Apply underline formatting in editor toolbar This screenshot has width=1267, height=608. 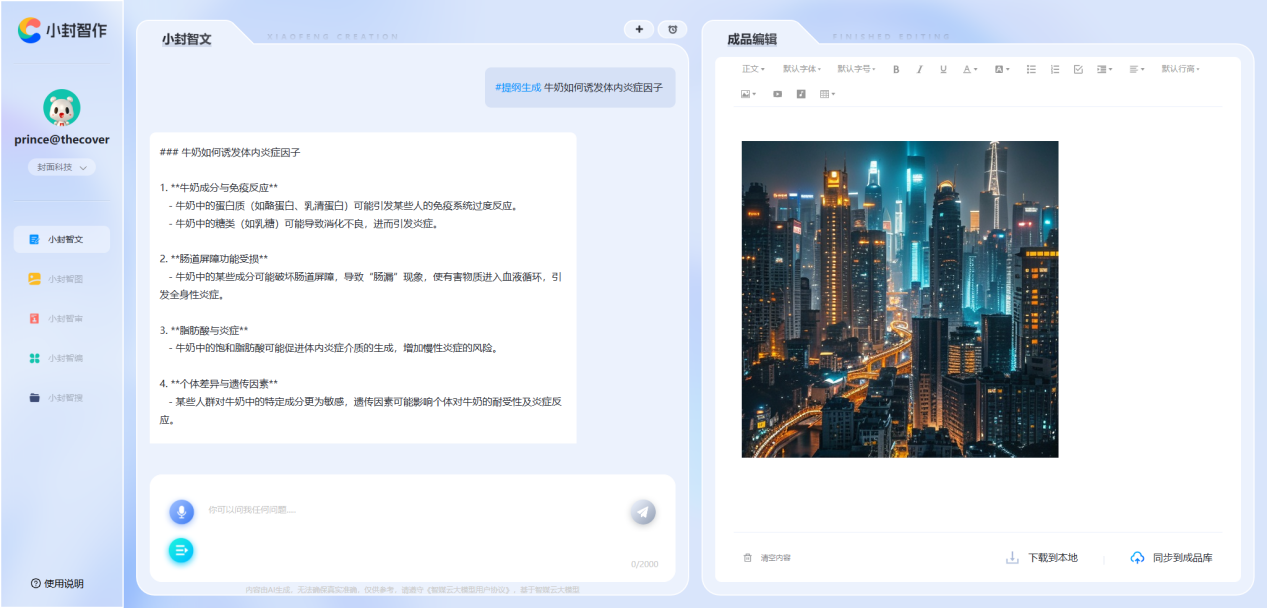943,69
